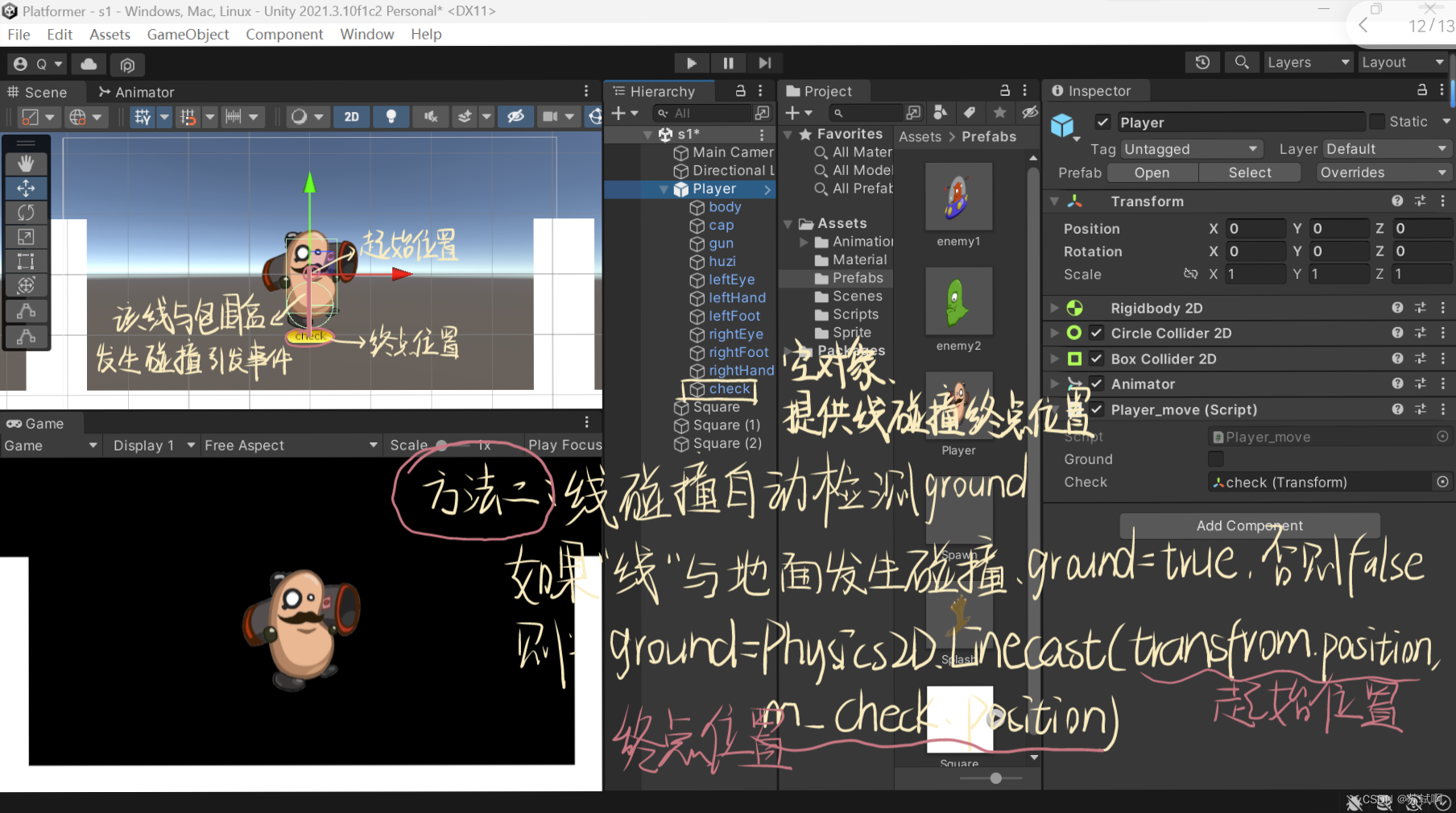
Task: Click Project favorite star filter icon
Action: 999,113
